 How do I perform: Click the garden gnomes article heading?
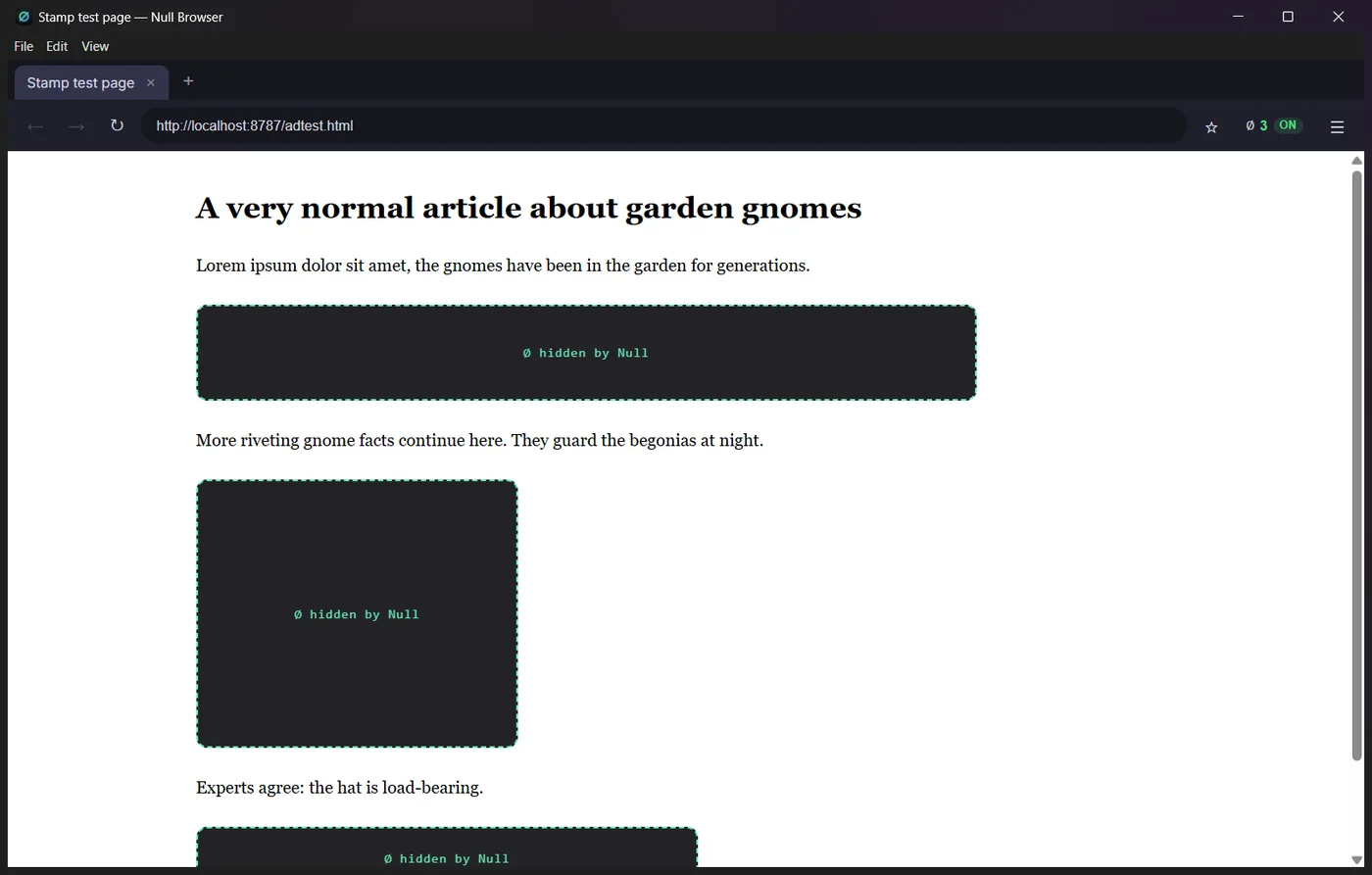pos(528,208)
